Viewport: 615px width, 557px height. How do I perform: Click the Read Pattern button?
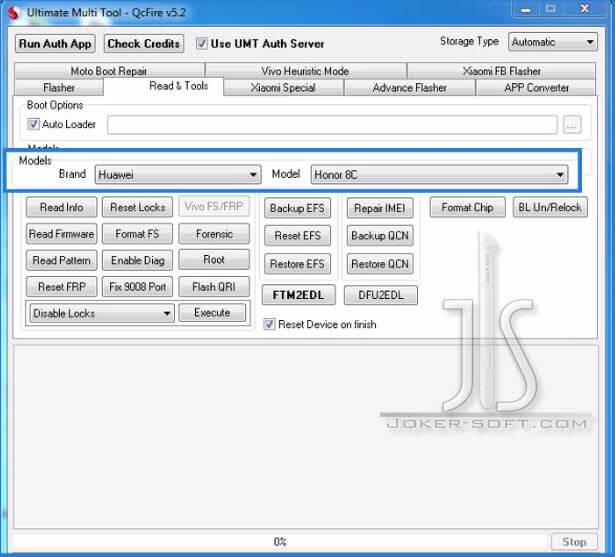(x=62, y=260)
